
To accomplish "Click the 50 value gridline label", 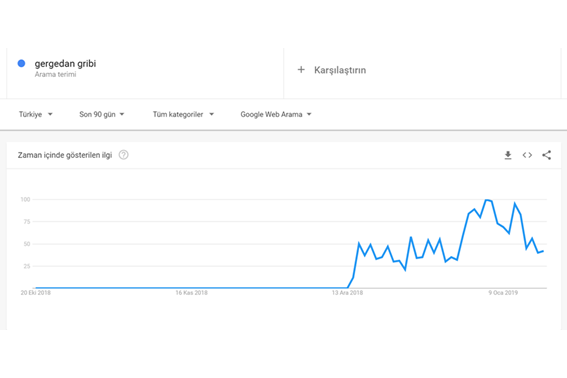I will point(27,244).
